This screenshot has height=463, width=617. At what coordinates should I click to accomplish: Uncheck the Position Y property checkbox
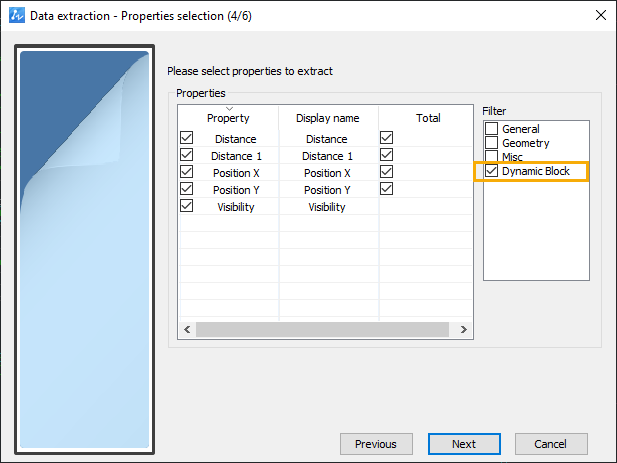click(x=187, y=188)
